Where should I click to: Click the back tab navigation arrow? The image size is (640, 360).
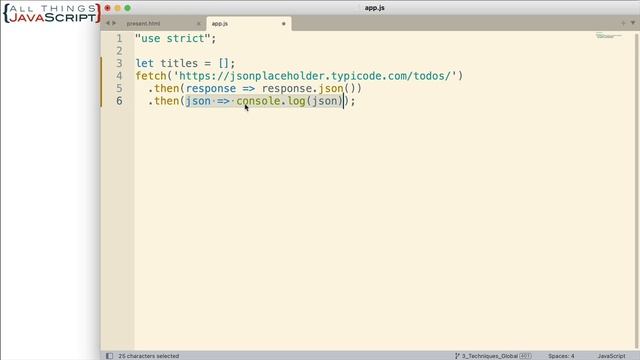108,23
